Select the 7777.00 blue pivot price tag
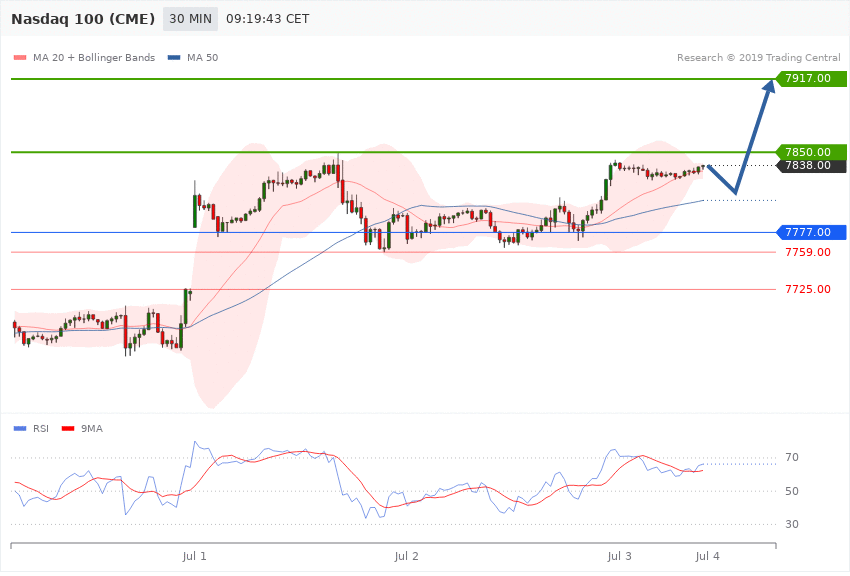The width and height of the screenshot is (850, 576). 811,232
